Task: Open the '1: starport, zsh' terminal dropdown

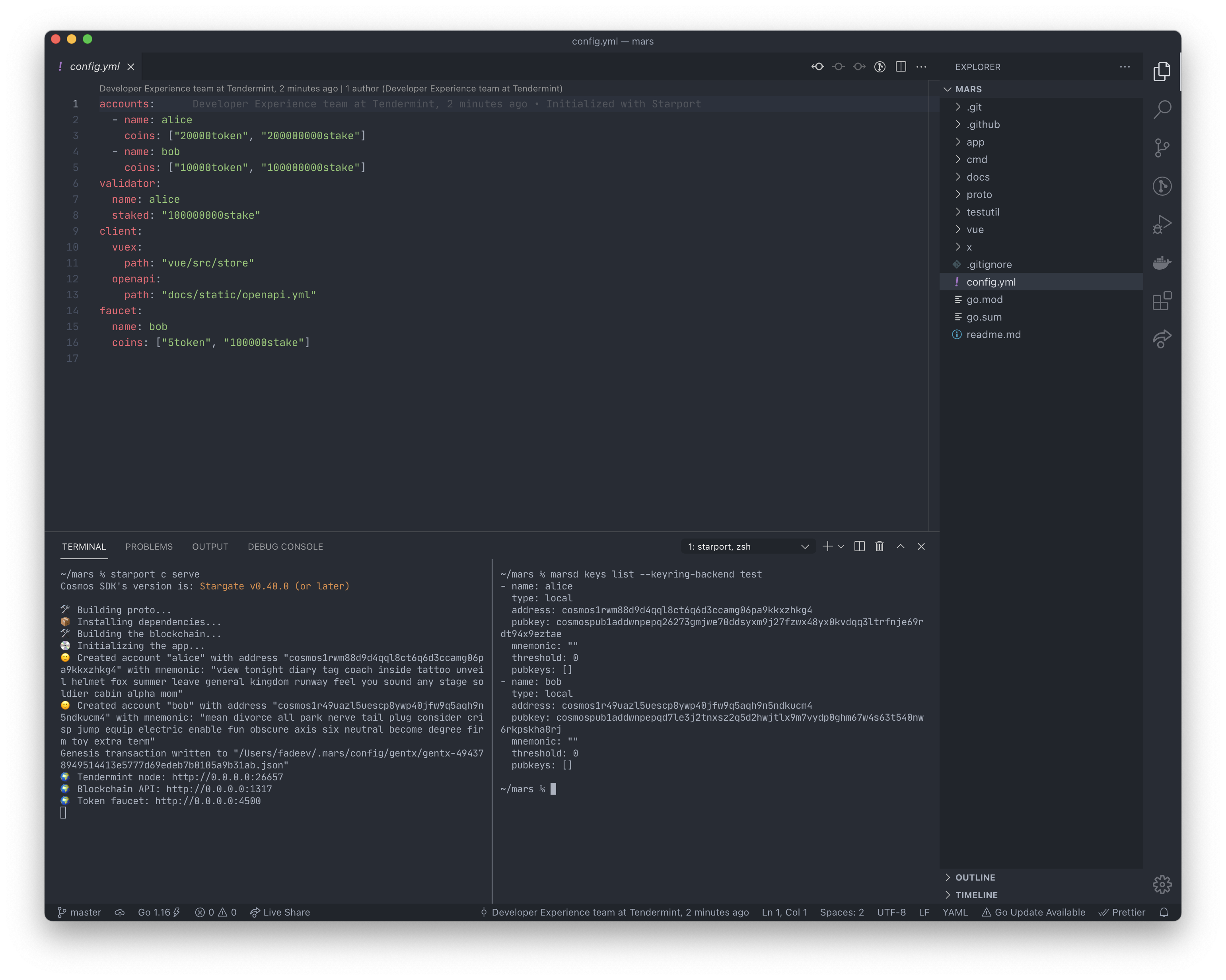Action: tap(747, 546)
